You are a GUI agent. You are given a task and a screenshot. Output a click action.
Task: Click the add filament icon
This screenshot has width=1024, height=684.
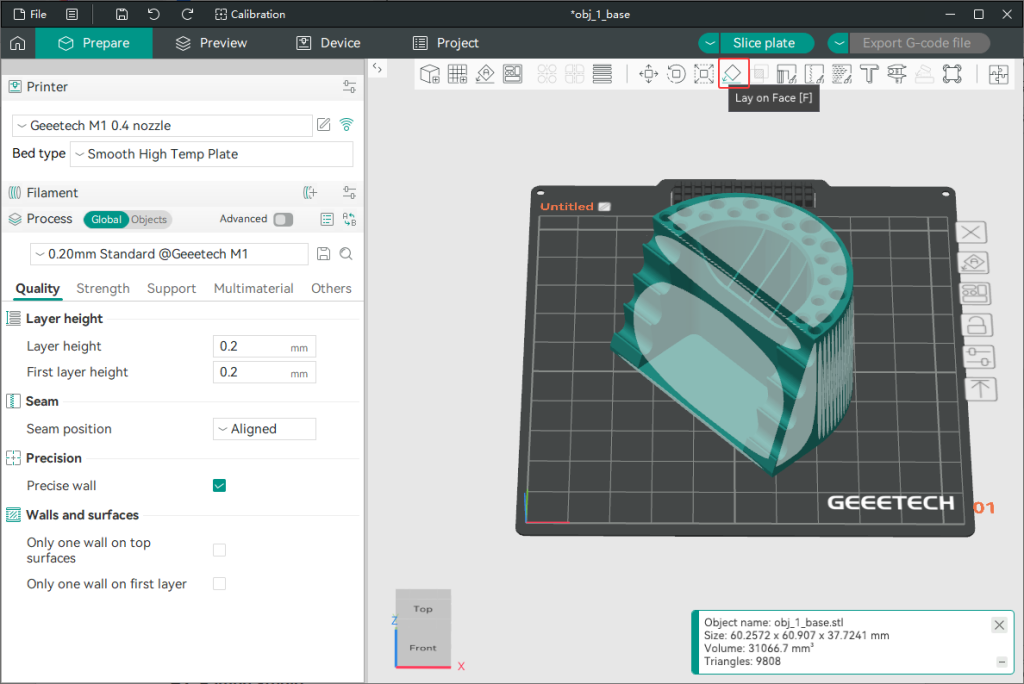pyautogui.click(x=310, y=193)
